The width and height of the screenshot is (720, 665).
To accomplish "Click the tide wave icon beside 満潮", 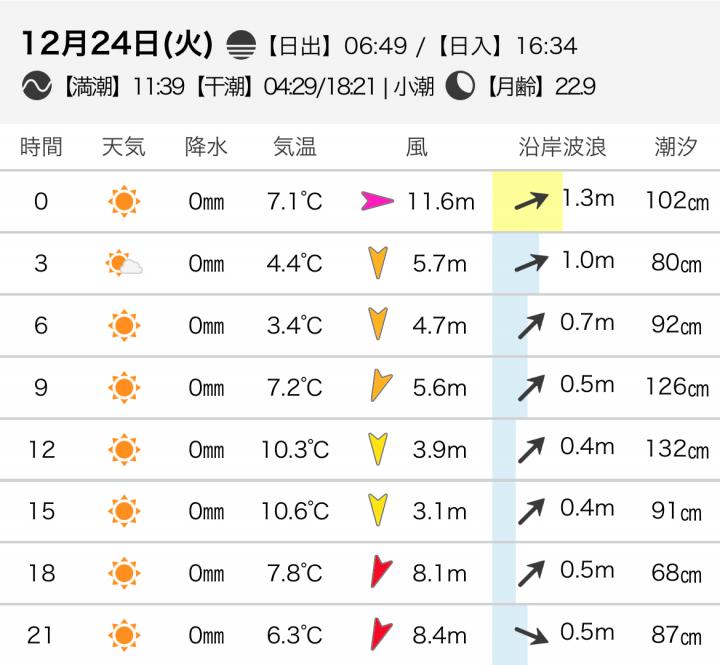I will point(38,86).
